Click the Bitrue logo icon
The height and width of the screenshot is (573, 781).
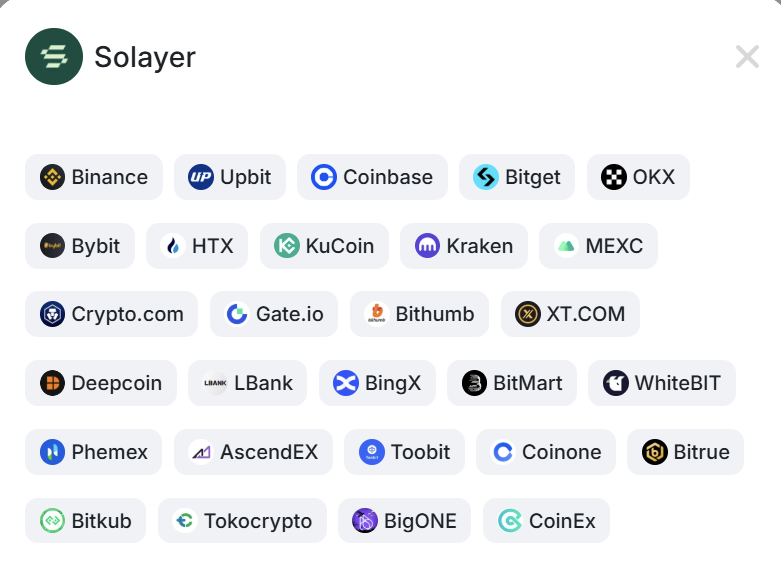pos(655,452)
